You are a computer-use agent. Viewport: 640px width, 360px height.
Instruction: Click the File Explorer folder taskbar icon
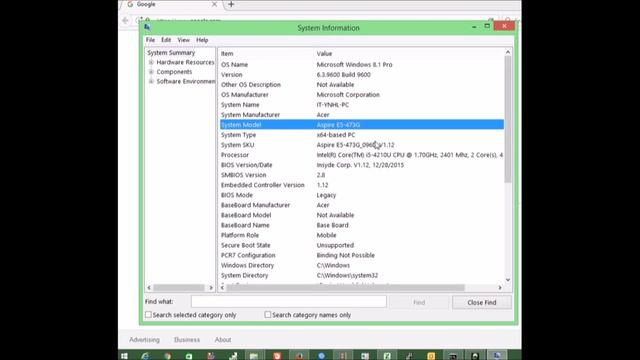[x=254, y=356]
